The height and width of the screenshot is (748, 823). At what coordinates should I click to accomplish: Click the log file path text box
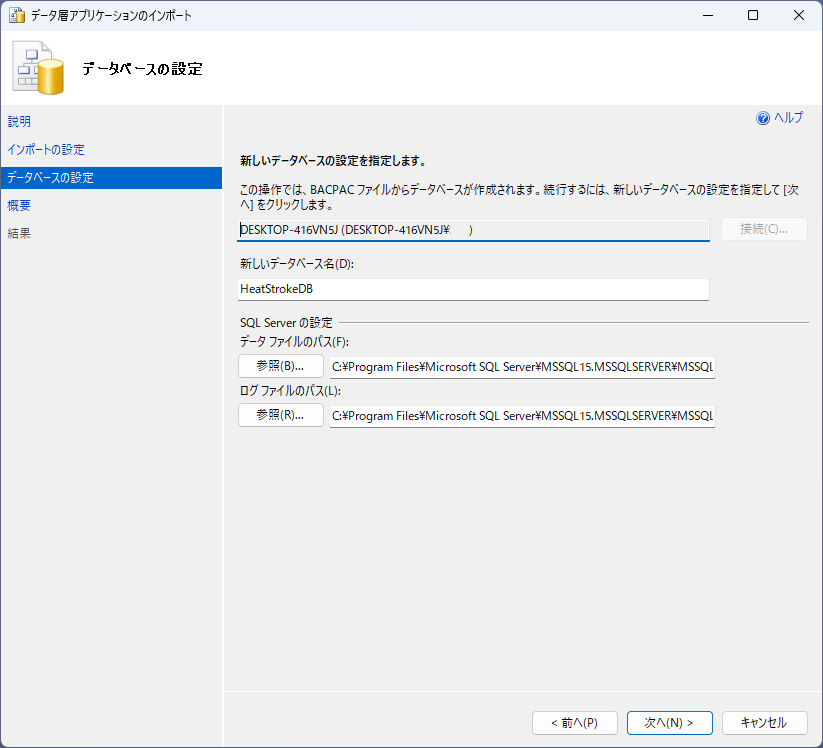tap(521, 416)
